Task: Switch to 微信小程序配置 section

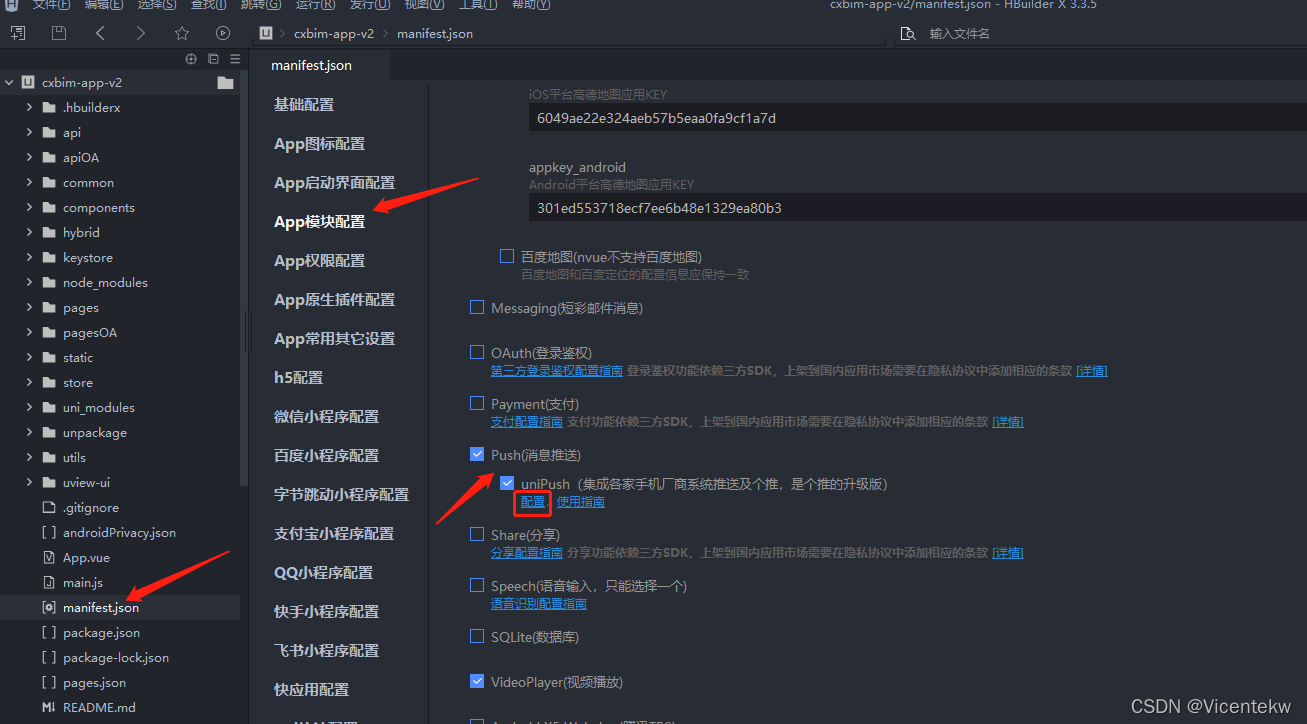Action: point(326,416)
